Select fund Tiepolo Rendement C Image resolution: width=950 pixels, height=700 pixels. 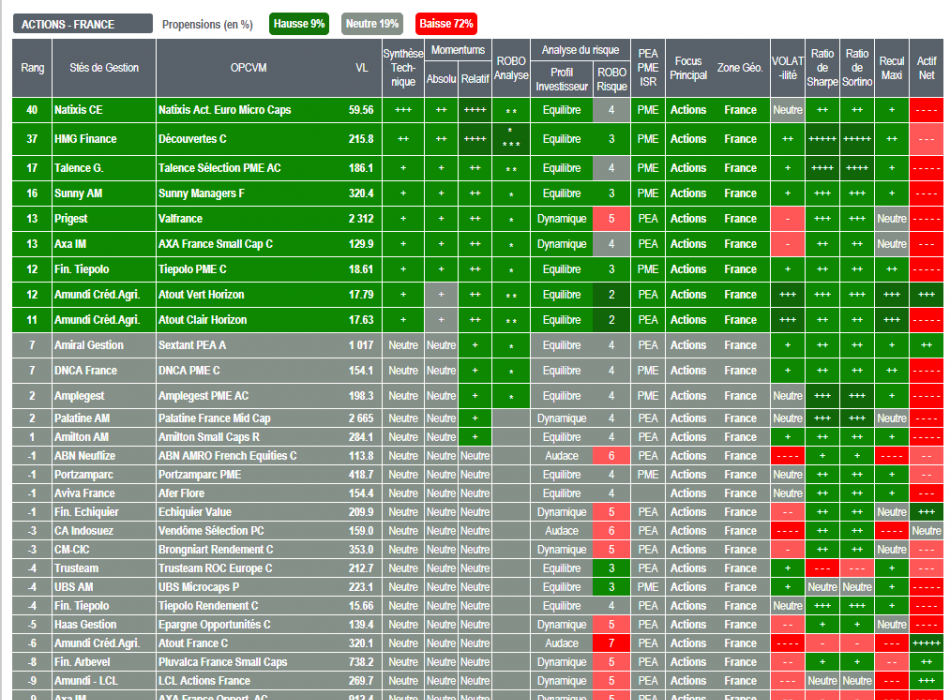click(208, 606)
